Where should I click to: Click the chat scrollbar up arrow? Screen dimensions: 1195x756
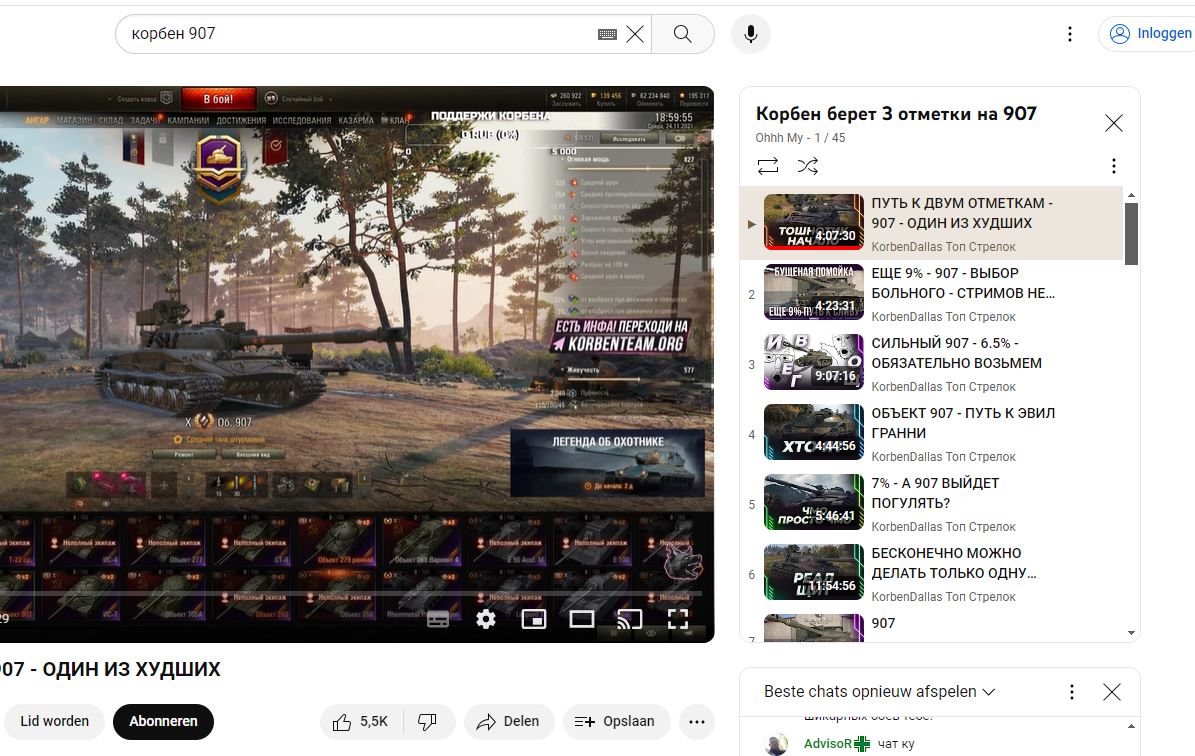[1131, 726]
